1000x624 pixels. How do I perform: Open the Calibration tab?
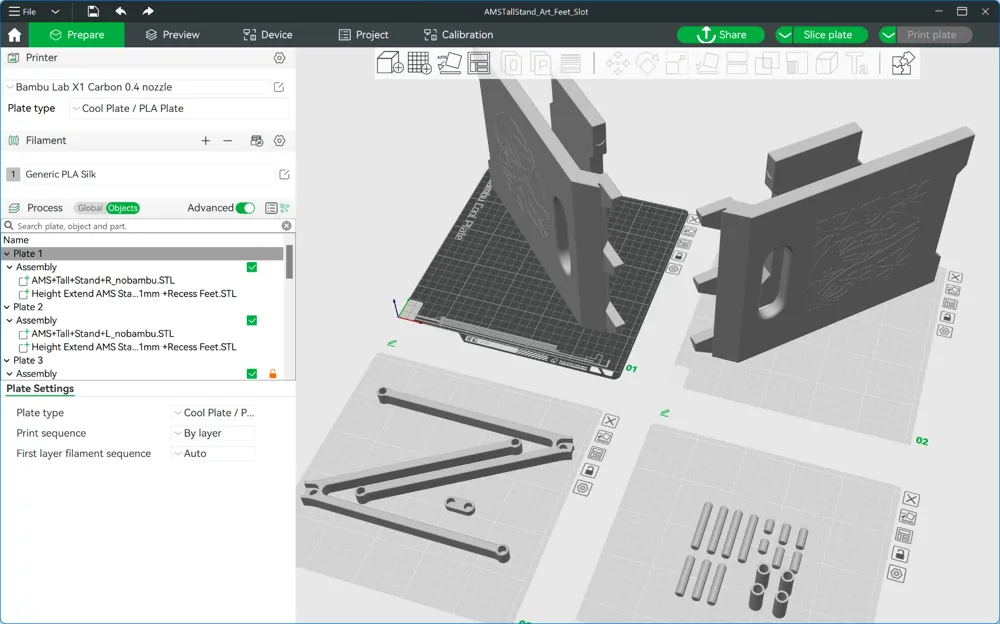458,35
